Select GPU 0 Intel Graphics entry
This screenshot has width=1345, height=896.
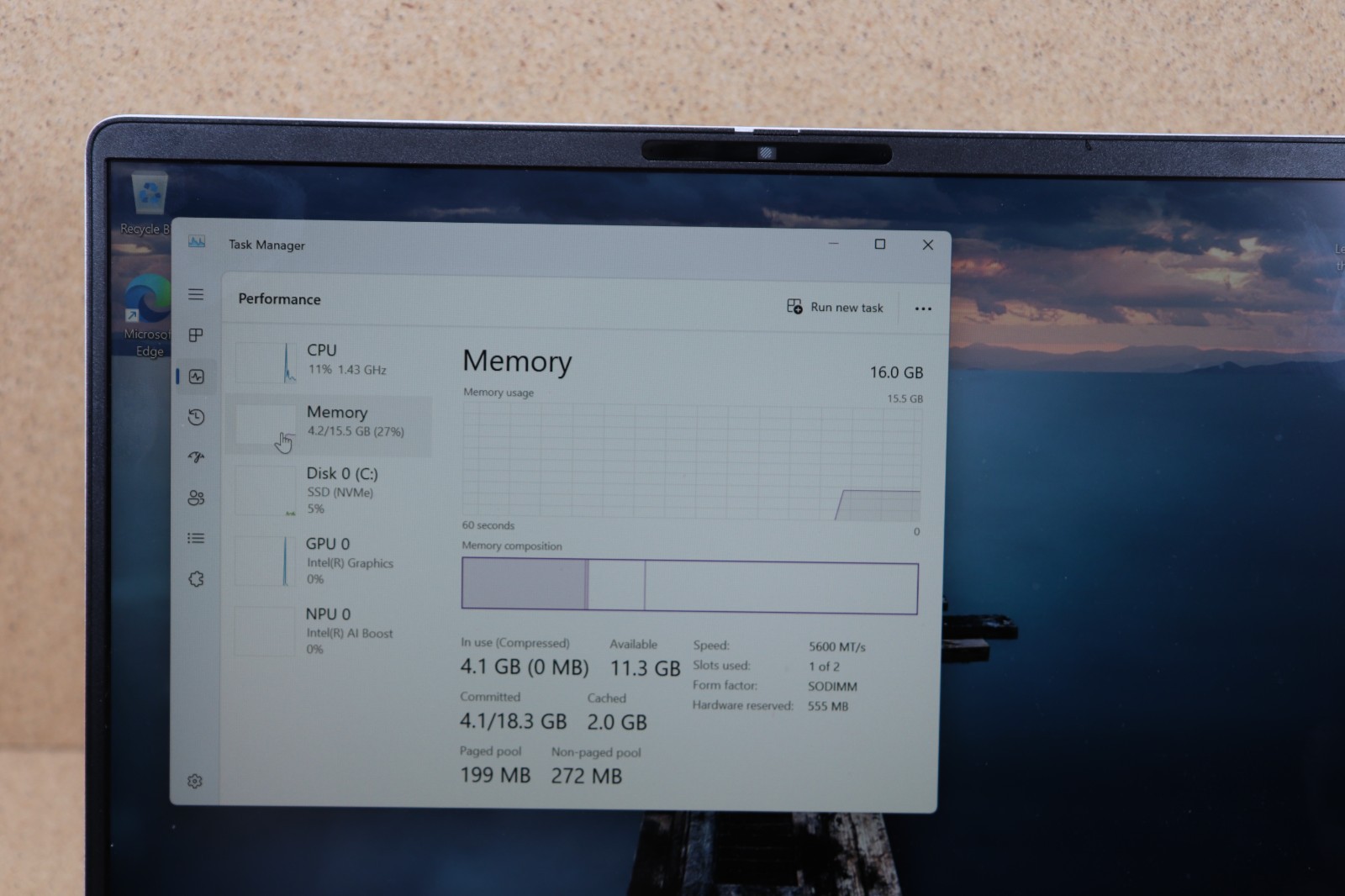330,561
